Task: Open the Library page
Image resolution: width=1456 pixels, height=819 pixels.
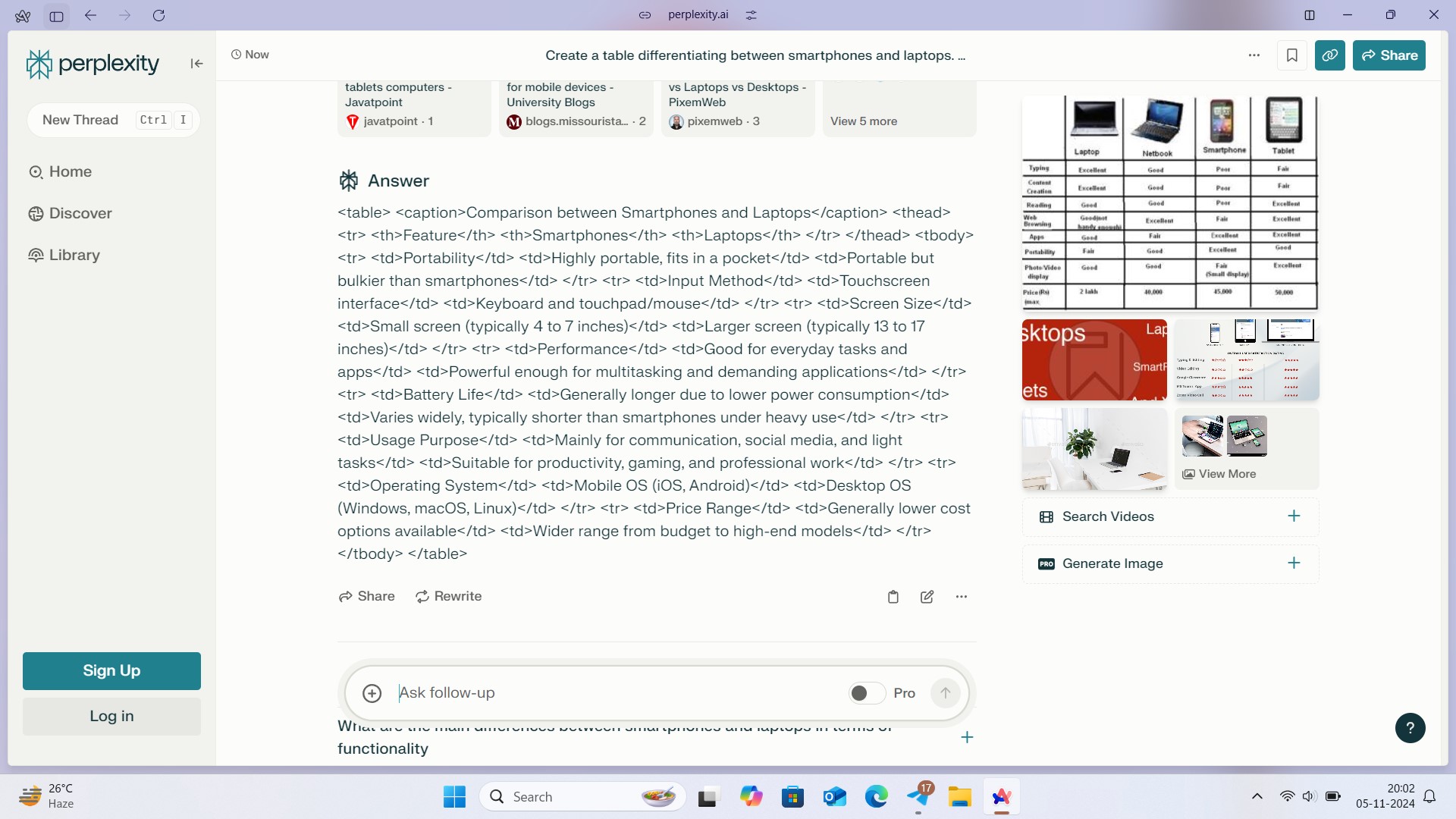Action: pyautogui.click(x=64, y=256)
